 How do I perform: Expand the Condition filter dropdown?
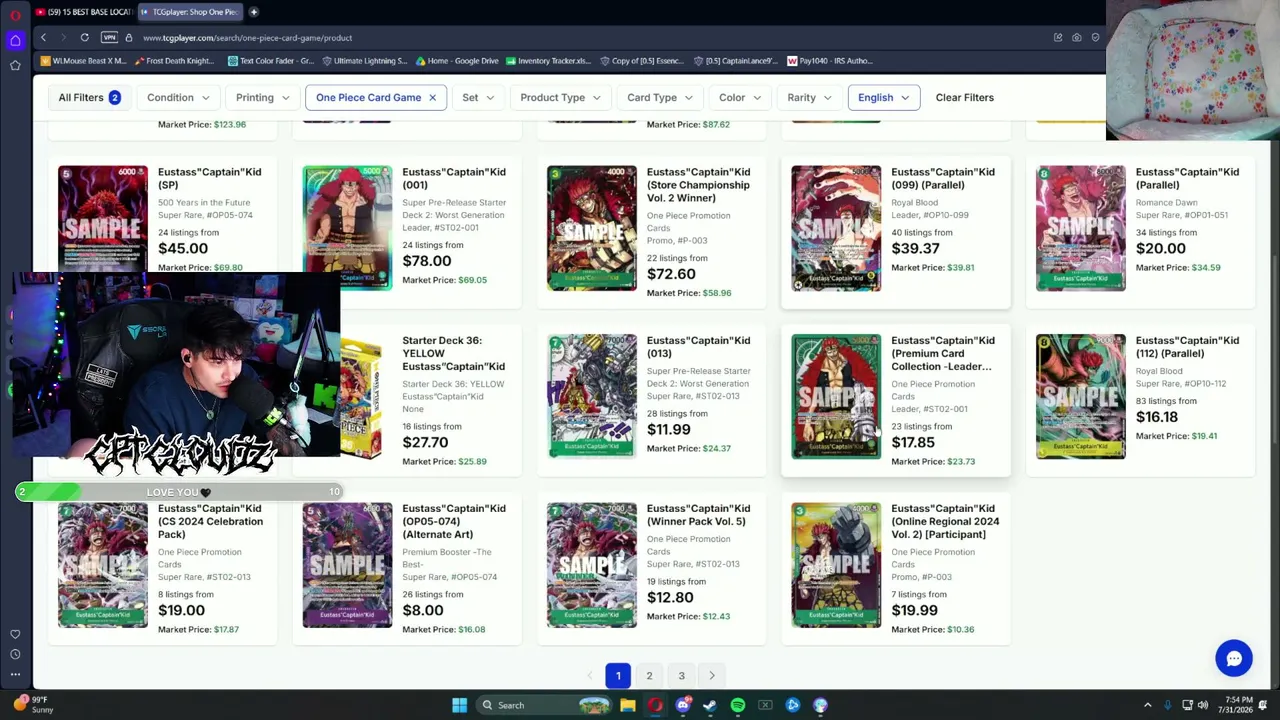[179, 98]
